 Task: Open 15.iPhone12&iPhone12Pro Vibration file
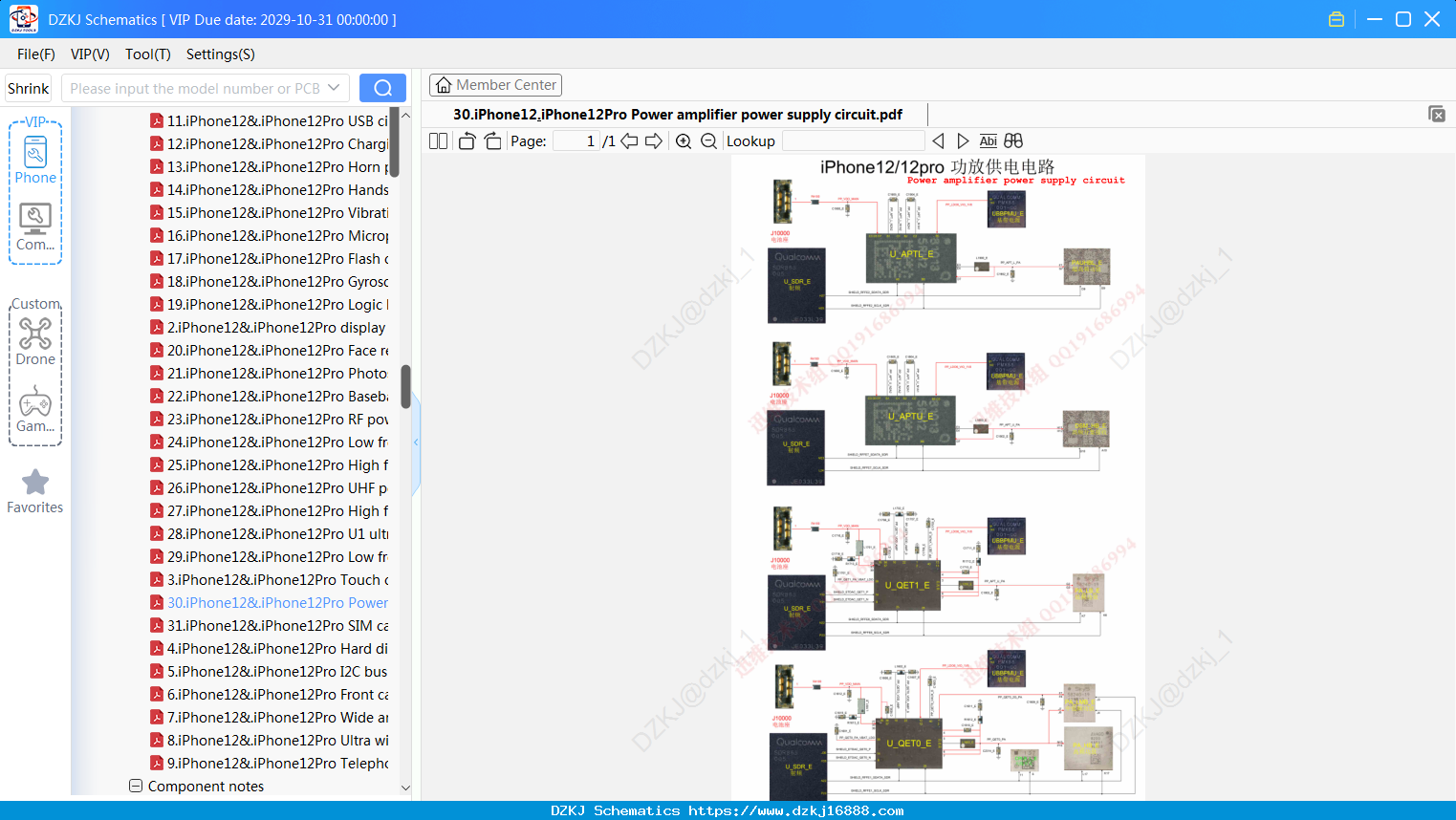click(277, 212)
